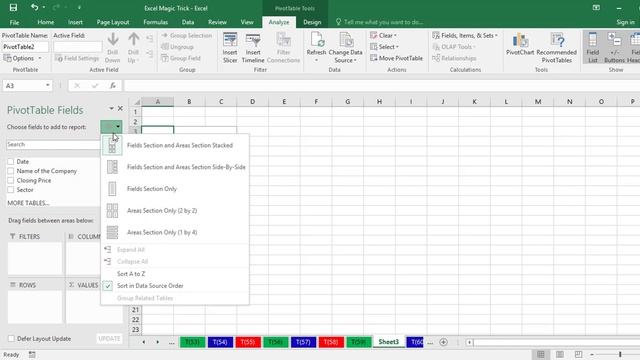Open the Name Box dropdown arrow
640x360 pixels.
click(48, 85)
